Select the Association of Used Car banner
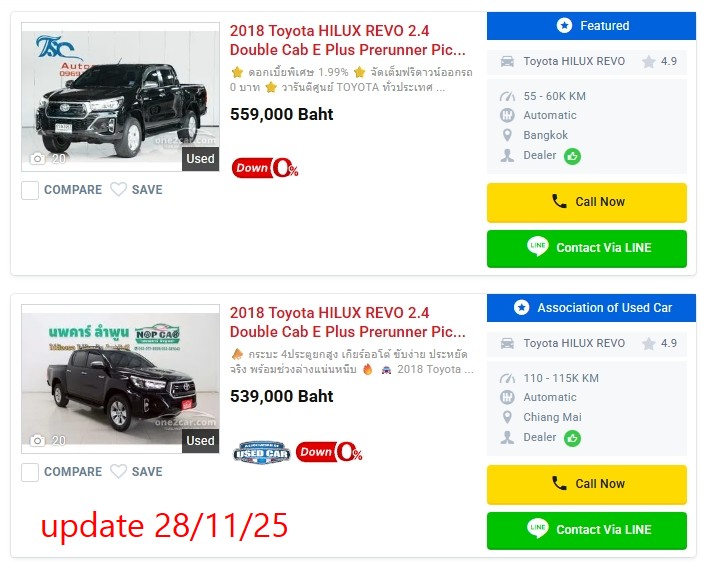This screenshot has width=711, height=573. click(591, 308)
